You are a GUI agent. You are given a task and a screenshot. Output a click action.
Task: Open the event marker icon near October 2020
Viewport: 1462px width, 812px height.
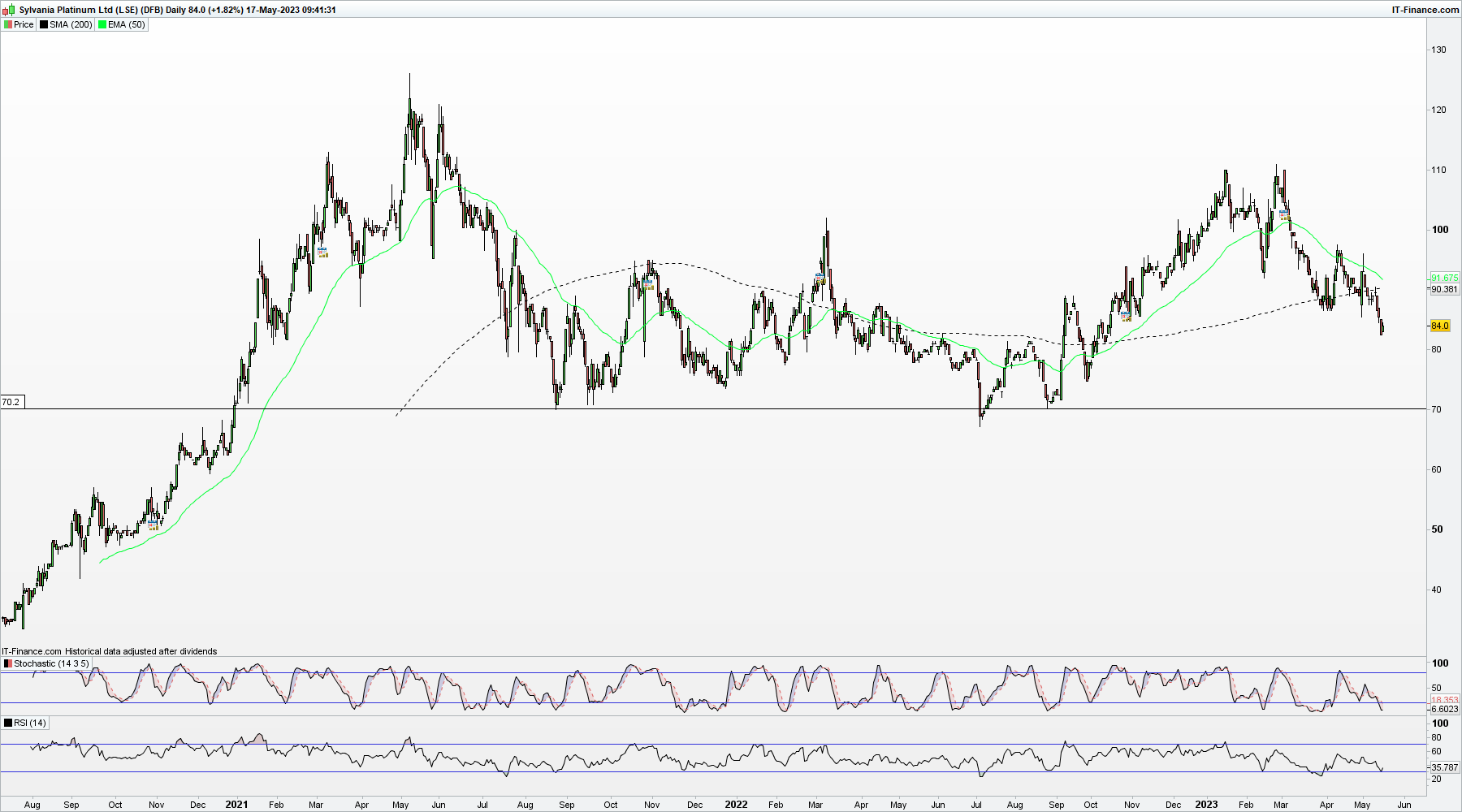click(153, 526)
